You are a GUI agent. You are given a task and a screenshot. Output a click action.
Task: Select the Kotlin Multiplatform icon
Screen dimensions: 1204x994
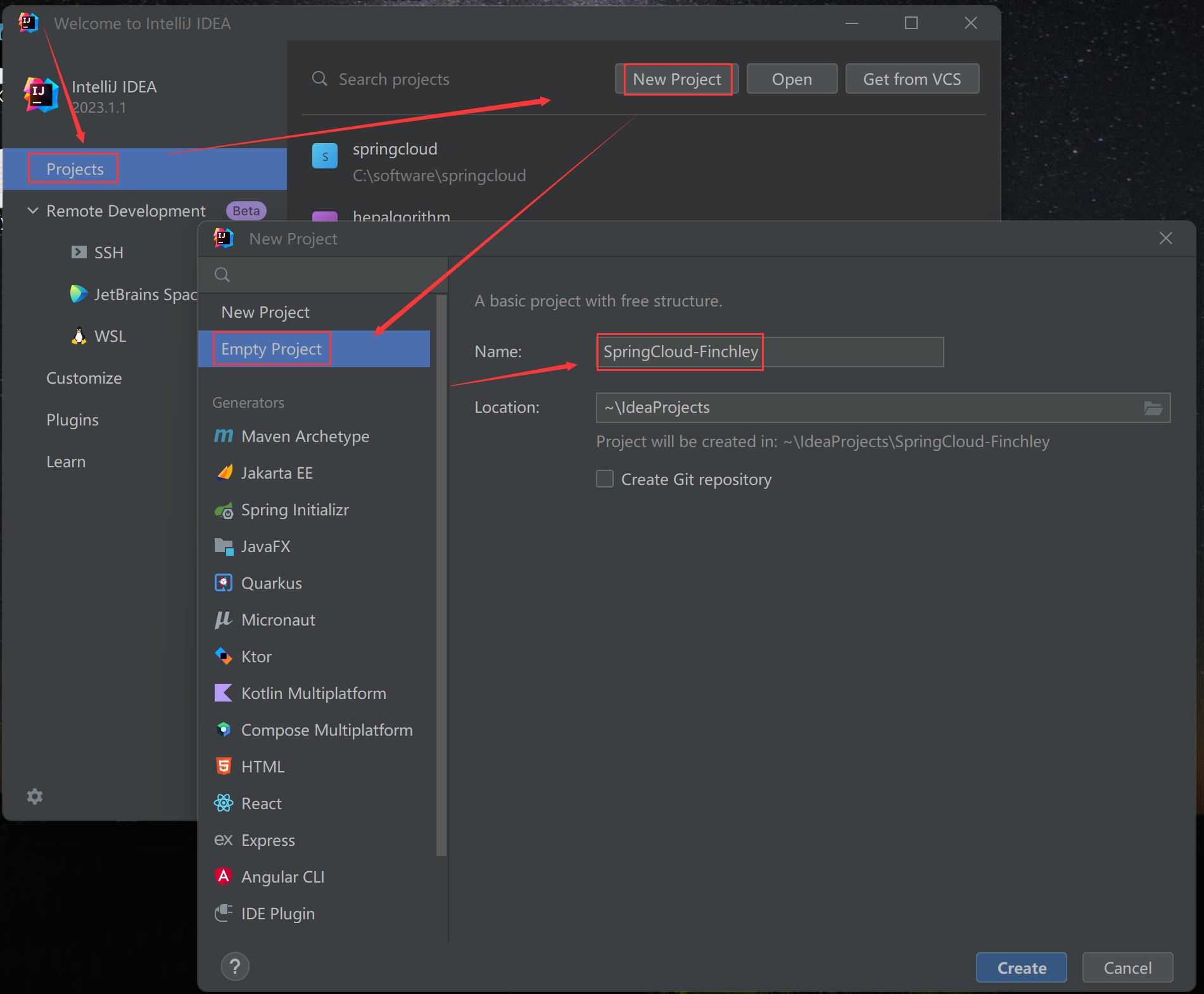tap(224, 693)
